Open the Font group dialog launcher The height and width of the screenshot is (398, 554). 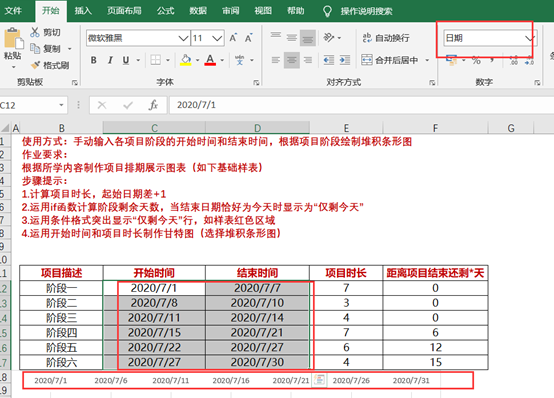pyautogui.click(x=256, y=82)
